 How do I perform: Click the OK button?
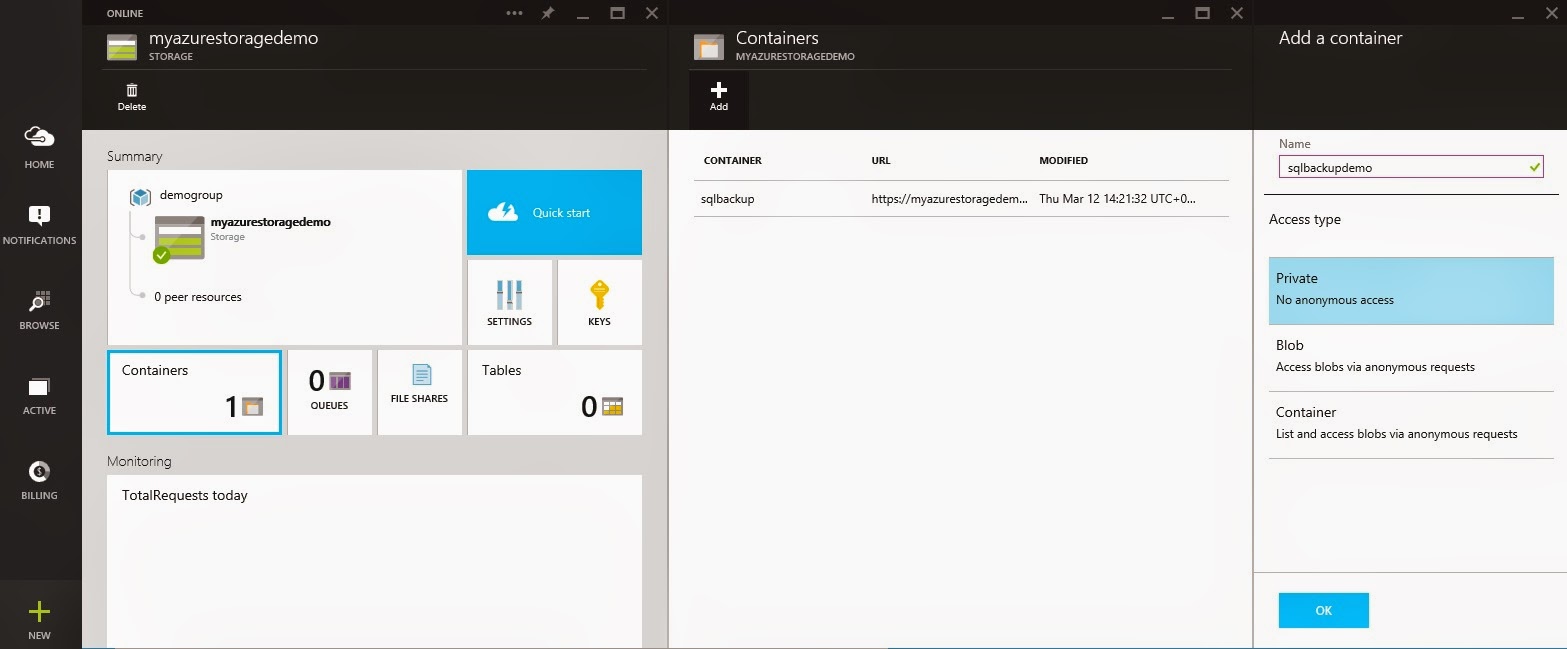click(x=1323, y=610)
